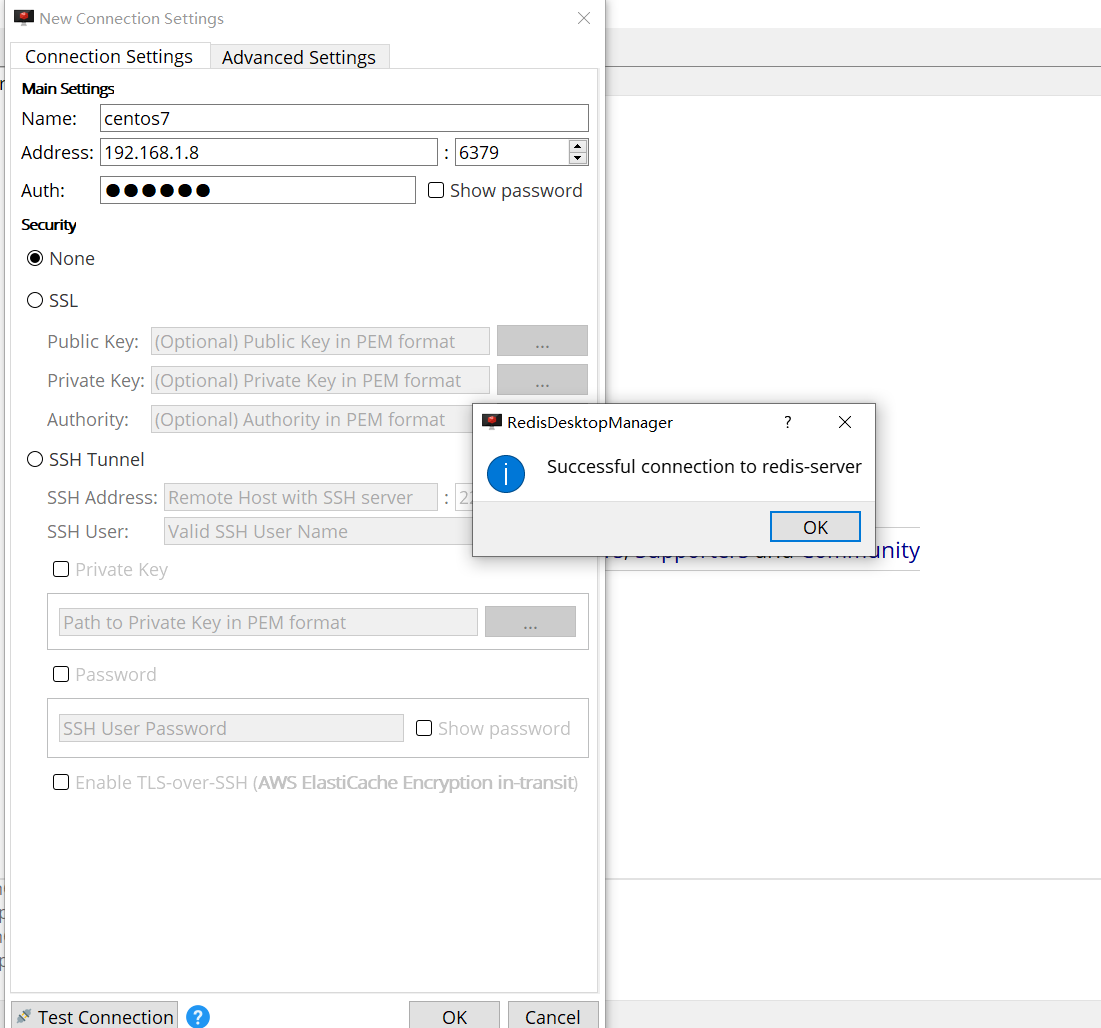Image resolution: width=1101 pixels, height=1028 pixels.
Task: Select the SSH Tunnel security option
Action: 35,459
